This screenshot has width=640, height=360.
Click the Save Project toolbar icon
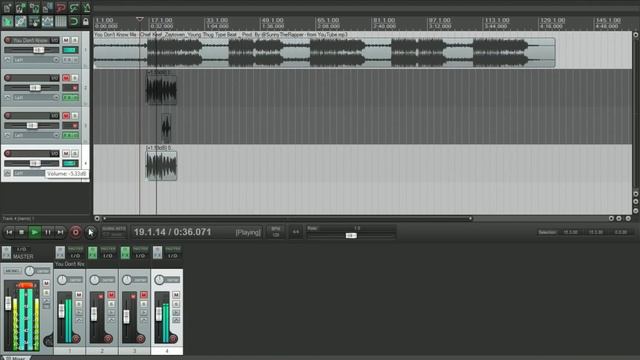pos(34,7)
